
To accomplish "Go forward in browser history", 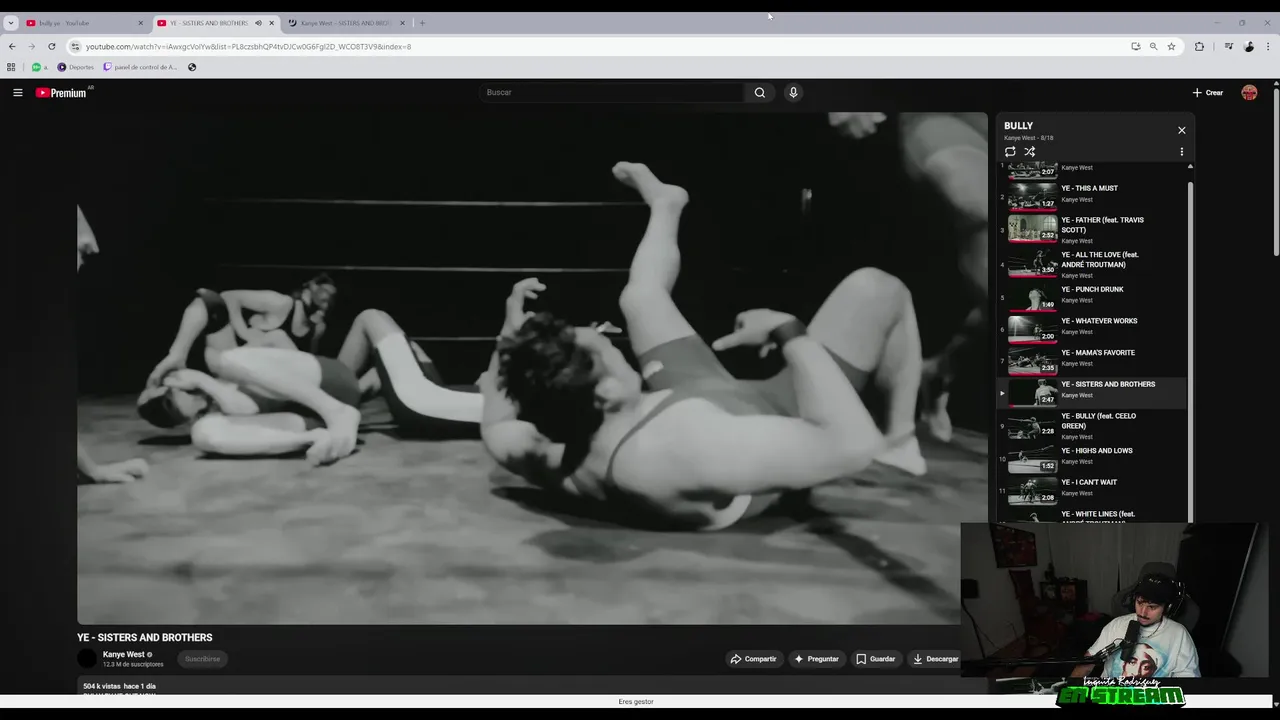I will point(32,46).
